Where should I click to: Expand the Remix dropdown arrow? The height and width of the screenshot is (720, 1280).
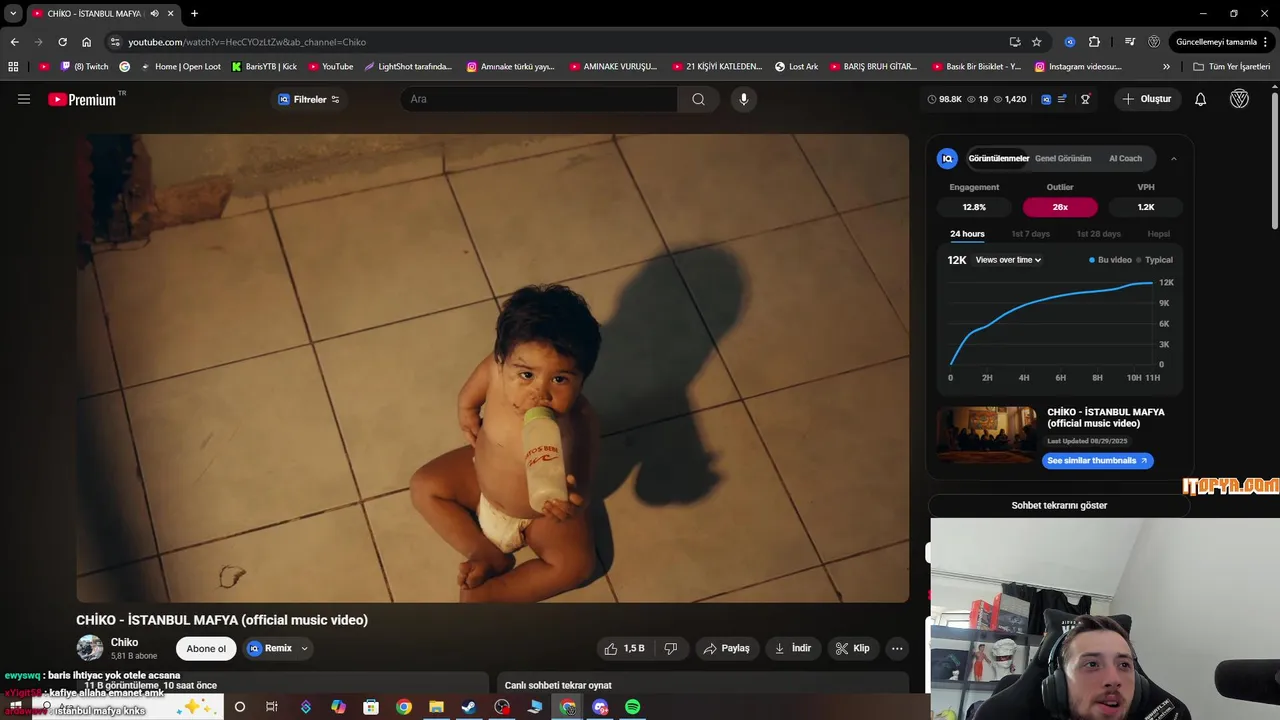(x=305, y=649)
